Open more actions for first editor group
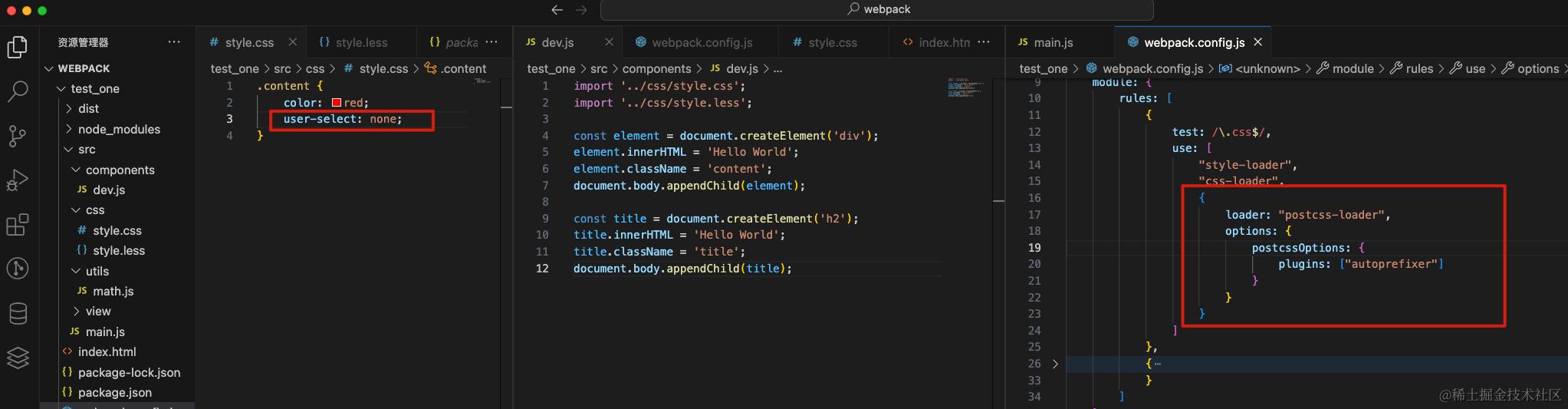This screenshot has height=409, width=1568. (491, 42)
